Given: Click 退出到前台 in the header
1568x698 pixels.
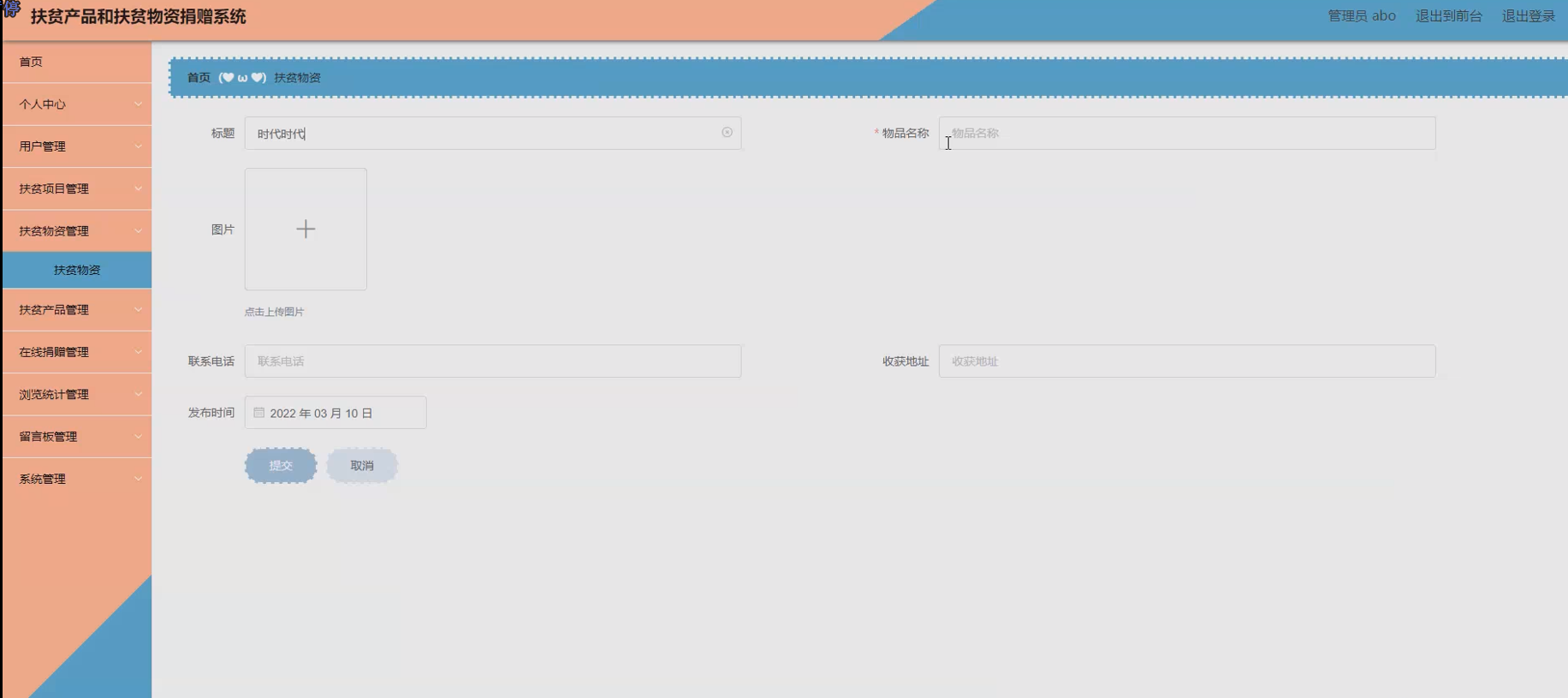Looking at the screenshot, I should [x=1448, y=16].
